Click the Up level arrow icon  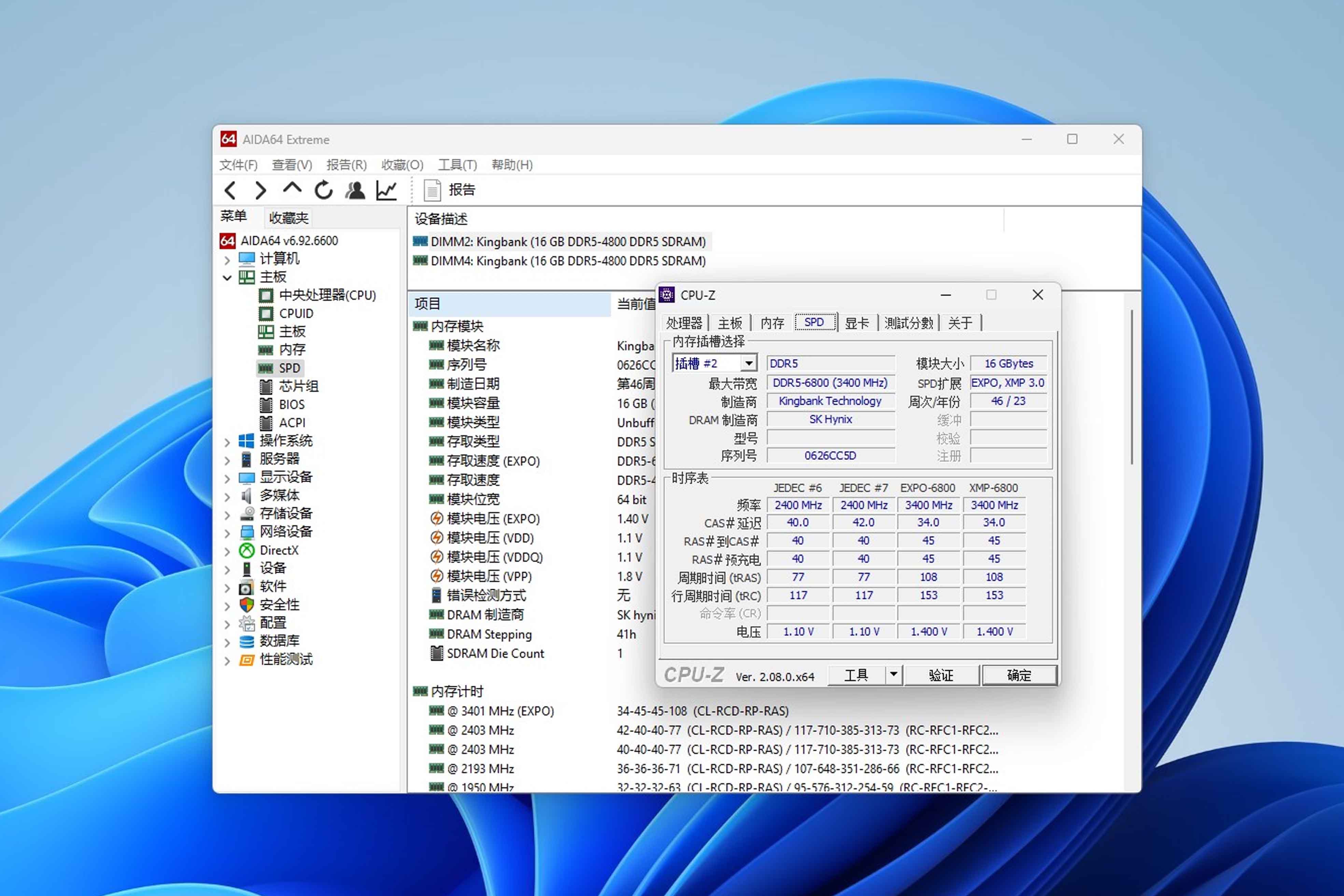point(292,188)
